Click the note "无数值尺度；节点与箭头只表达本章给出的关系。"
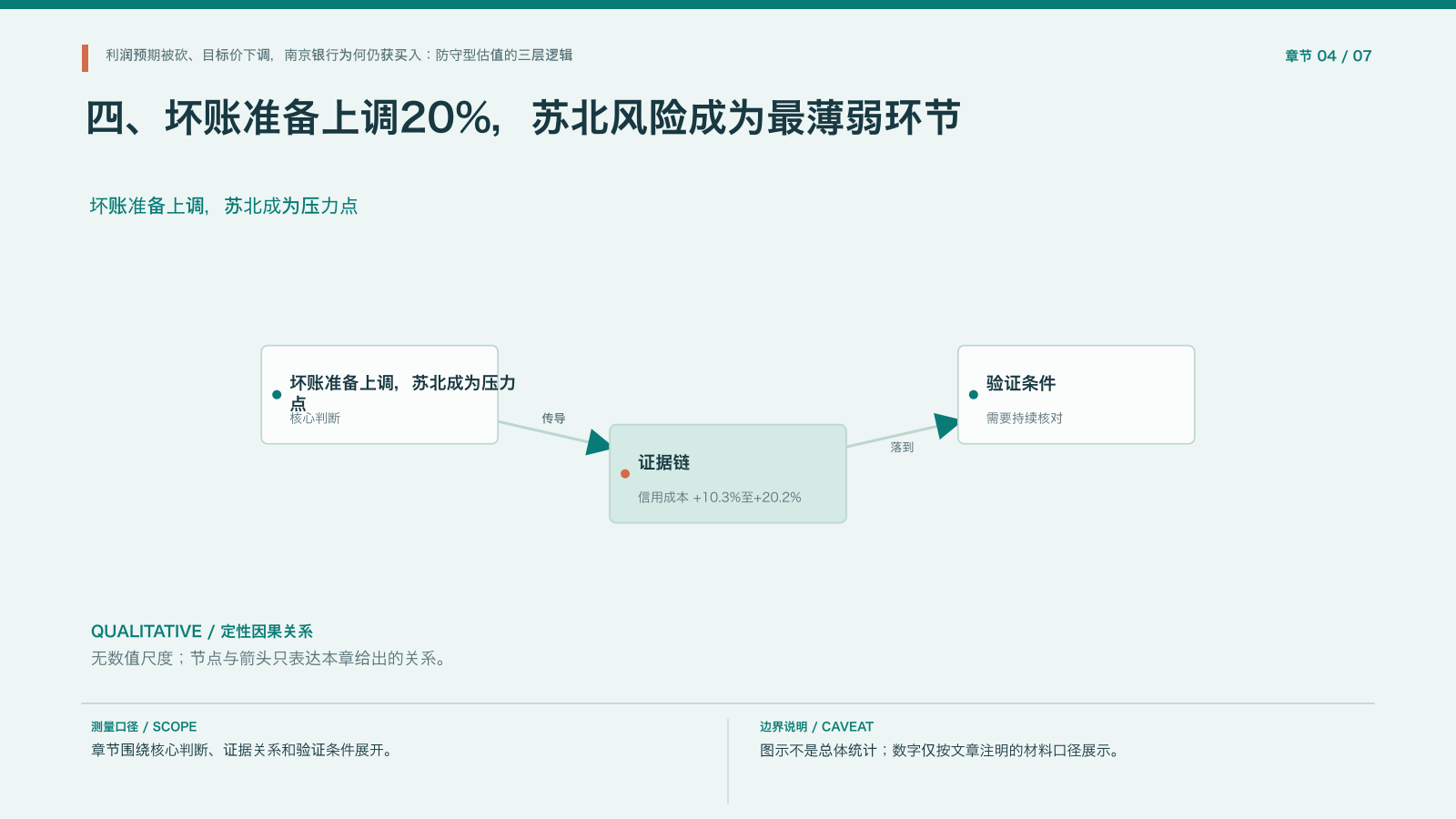This screenshot has width=1456, height=819. [x=270, y=658]
